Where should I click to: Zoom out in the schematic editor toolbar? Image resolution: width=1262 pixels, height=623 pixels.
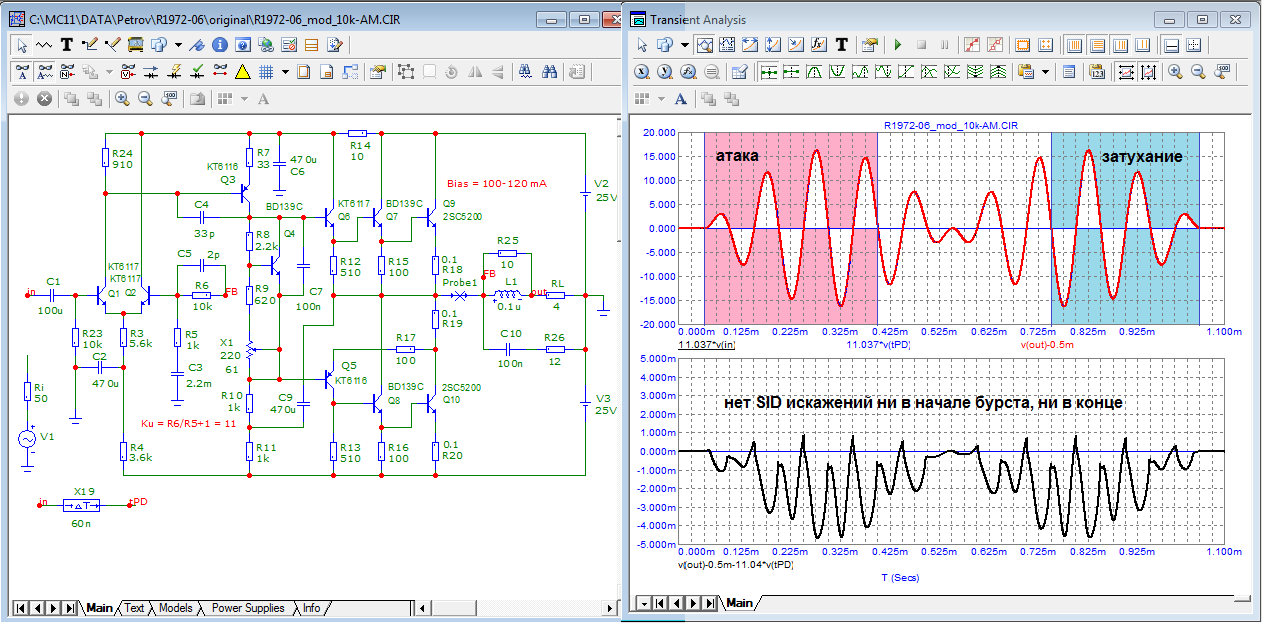[145, 99]
